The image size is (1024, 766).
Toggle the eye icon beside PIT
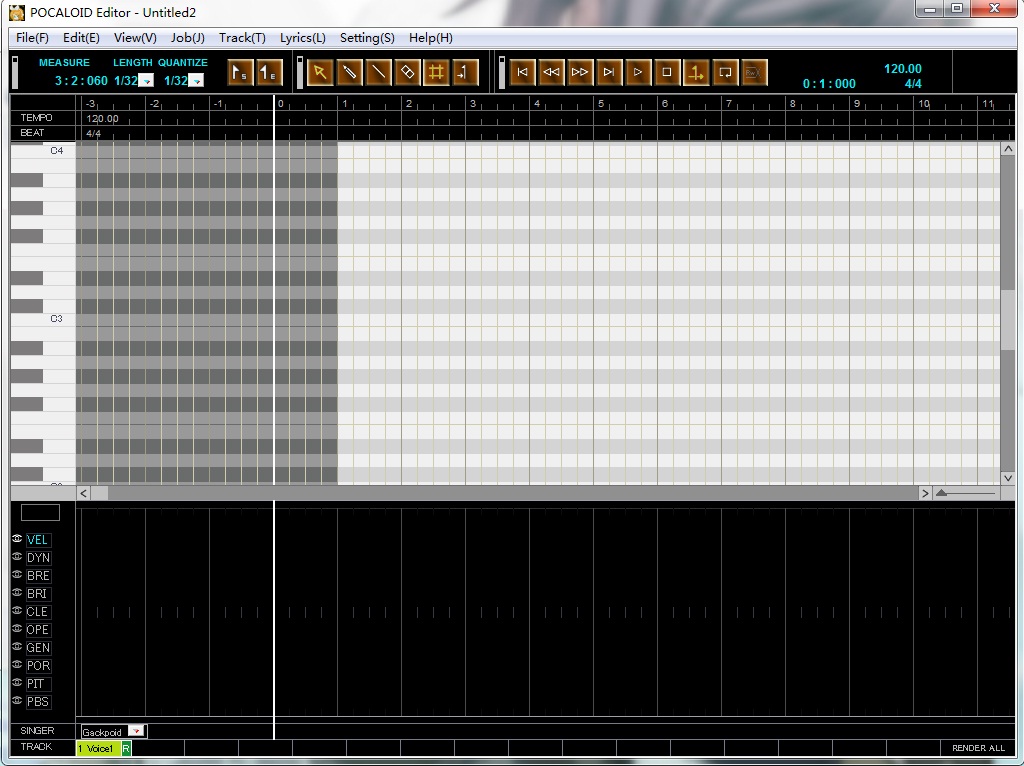(17, 682)
